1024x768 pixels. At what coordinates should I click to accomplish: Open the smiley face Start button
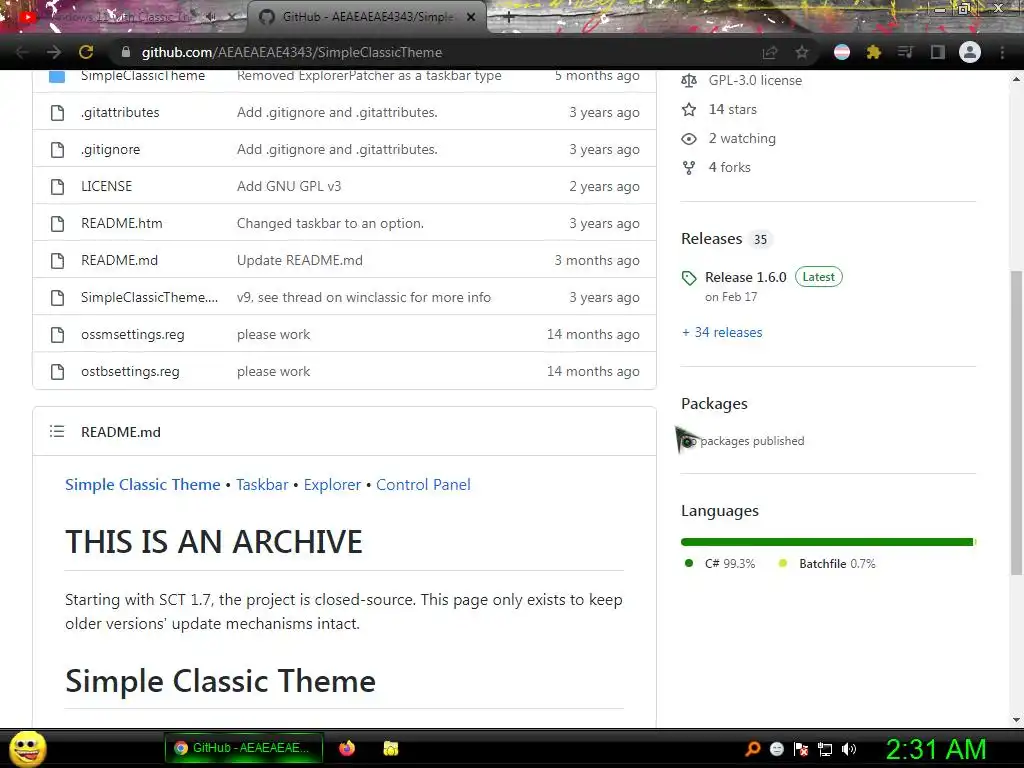(28, 748)
